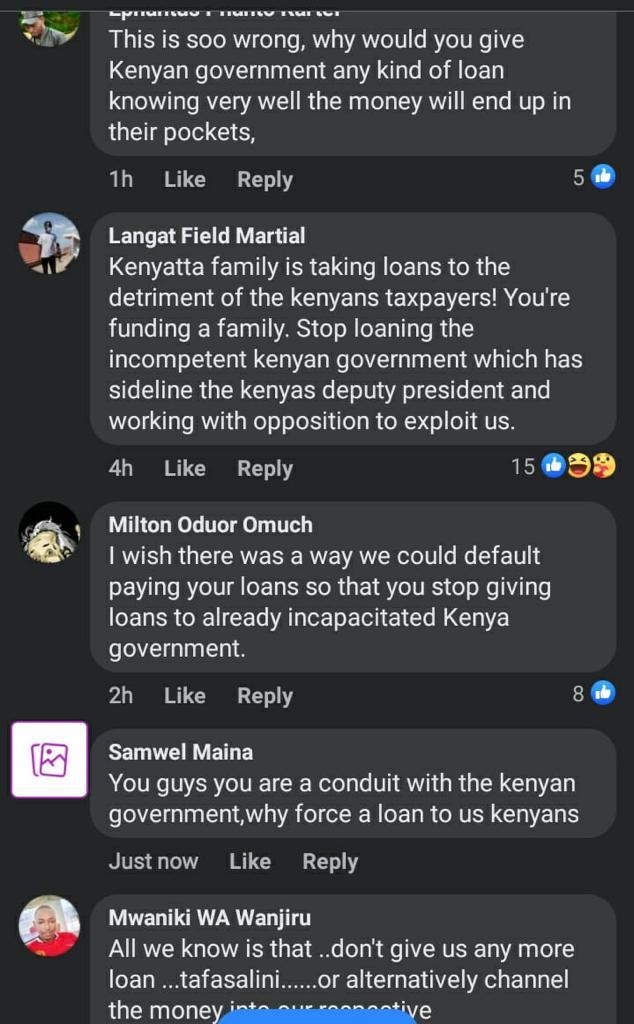The image size is (634, 1024).
Task: Open Samwel Maina's profile name link
Action: point(180,752)
